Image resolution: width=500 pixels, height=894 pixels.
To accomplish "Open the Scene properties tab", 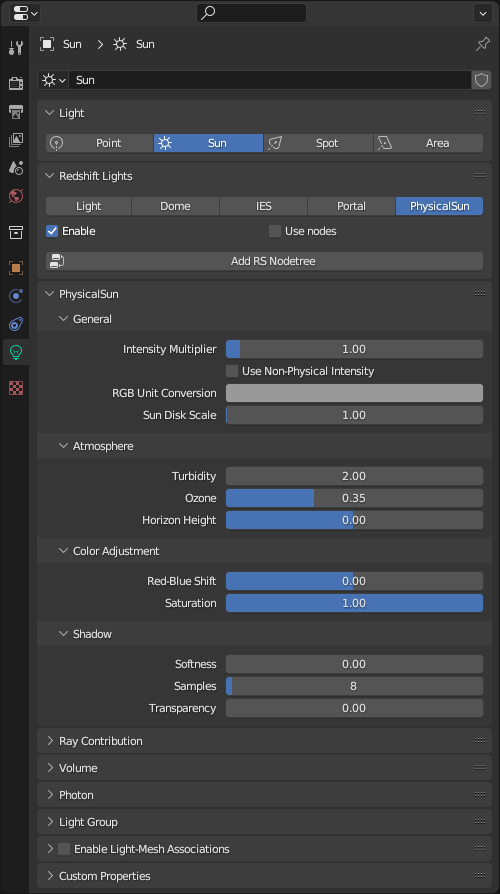I will 15,168.
